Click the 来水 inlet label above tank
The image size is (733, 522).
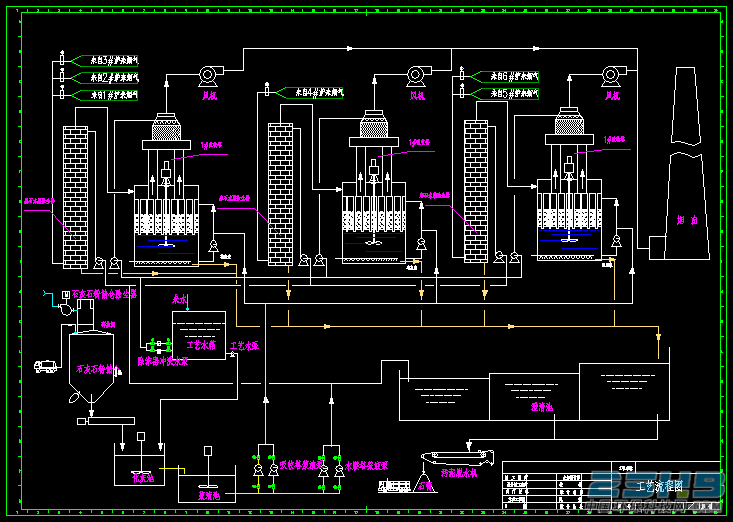pyautogui.click(x=180, y=298)
